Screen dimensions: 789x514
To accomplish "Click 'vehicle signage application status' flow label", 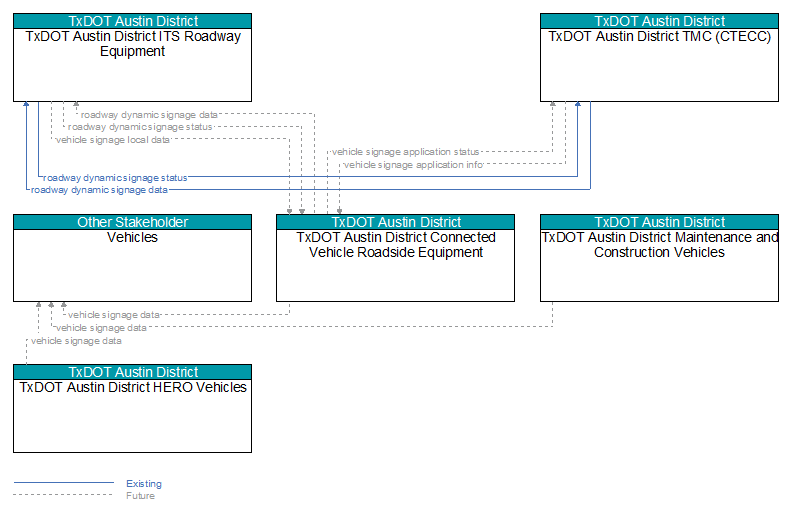I will [x=406, y=152].
